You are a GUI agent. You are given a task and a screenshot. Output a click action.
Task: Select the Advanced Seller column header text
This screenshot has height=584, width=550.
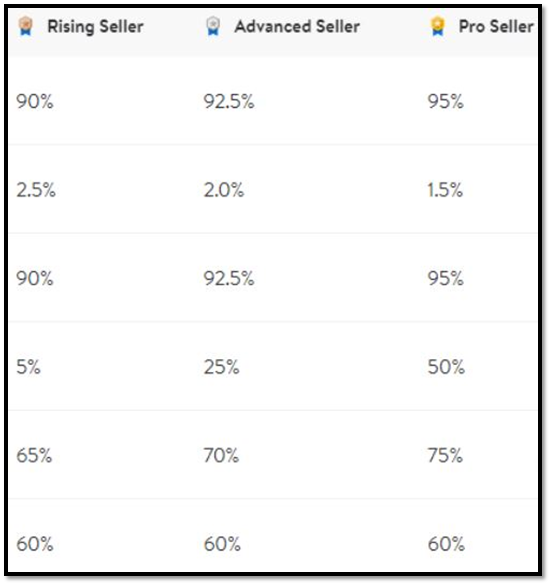[x=297, y=26]
